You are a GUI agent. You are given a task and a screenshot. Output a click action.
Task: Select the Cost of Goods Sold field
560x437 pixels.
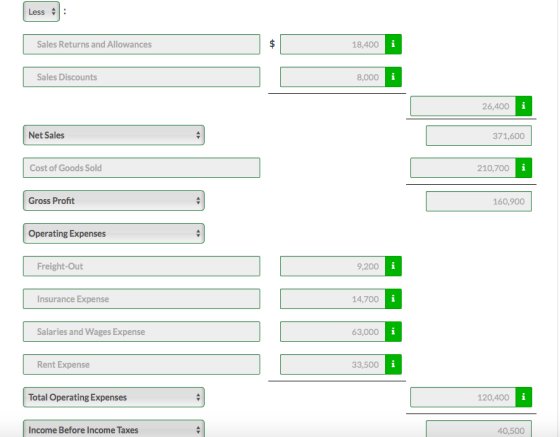pyautogui.click(x=141, y=168)
